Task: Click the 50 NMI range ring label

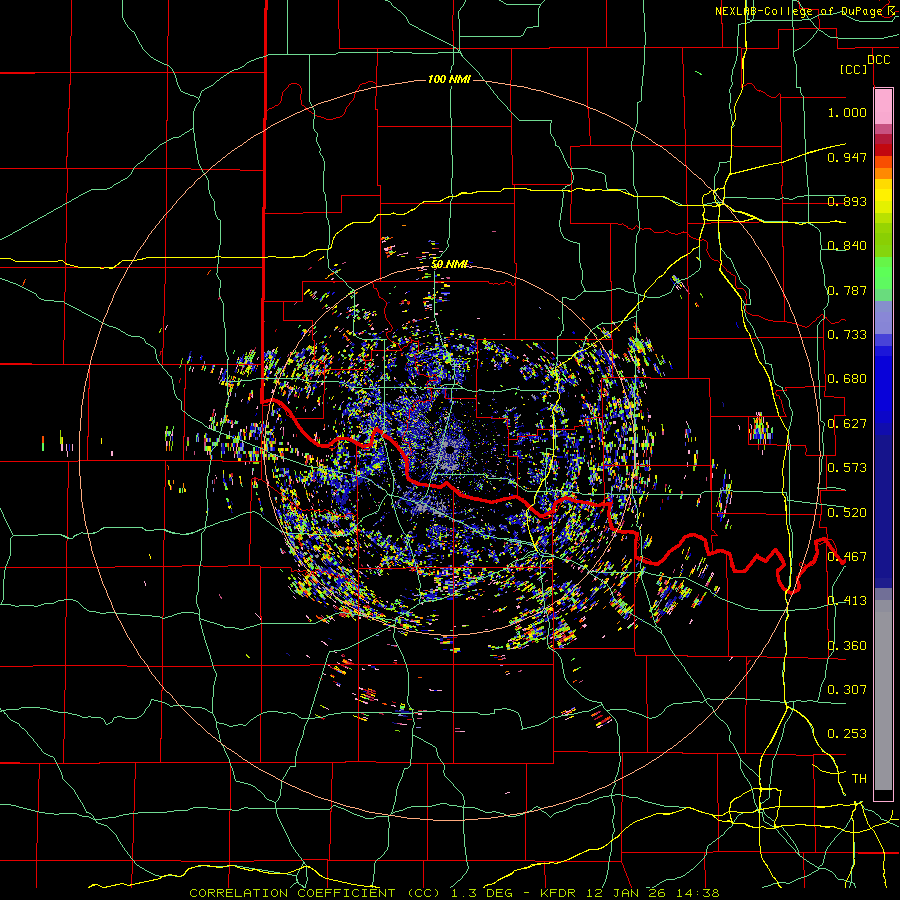Action: [x=449, y=264]
